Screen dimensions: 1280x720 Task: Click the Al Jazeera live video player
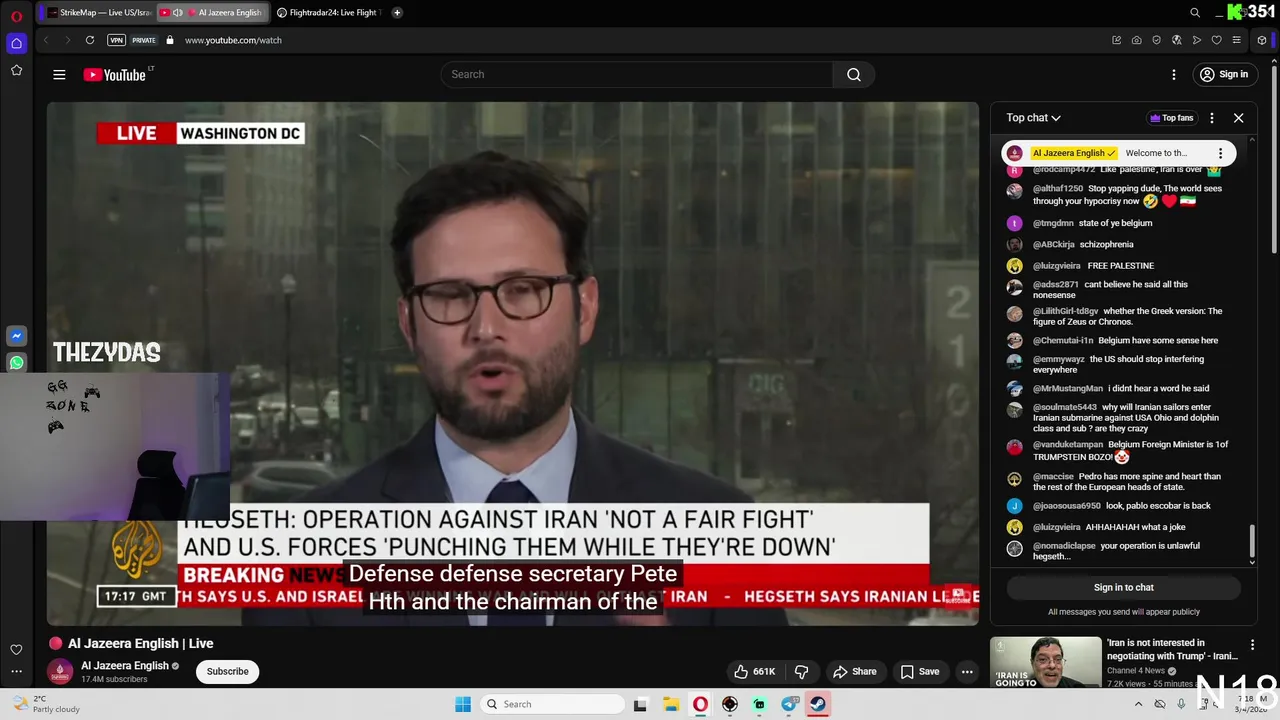pyautogui.click(x=512, y=363)
